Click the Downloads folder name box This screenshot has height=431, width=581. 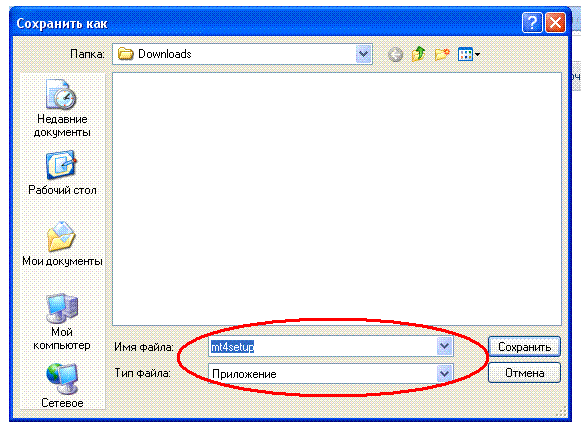coord(242,54)
